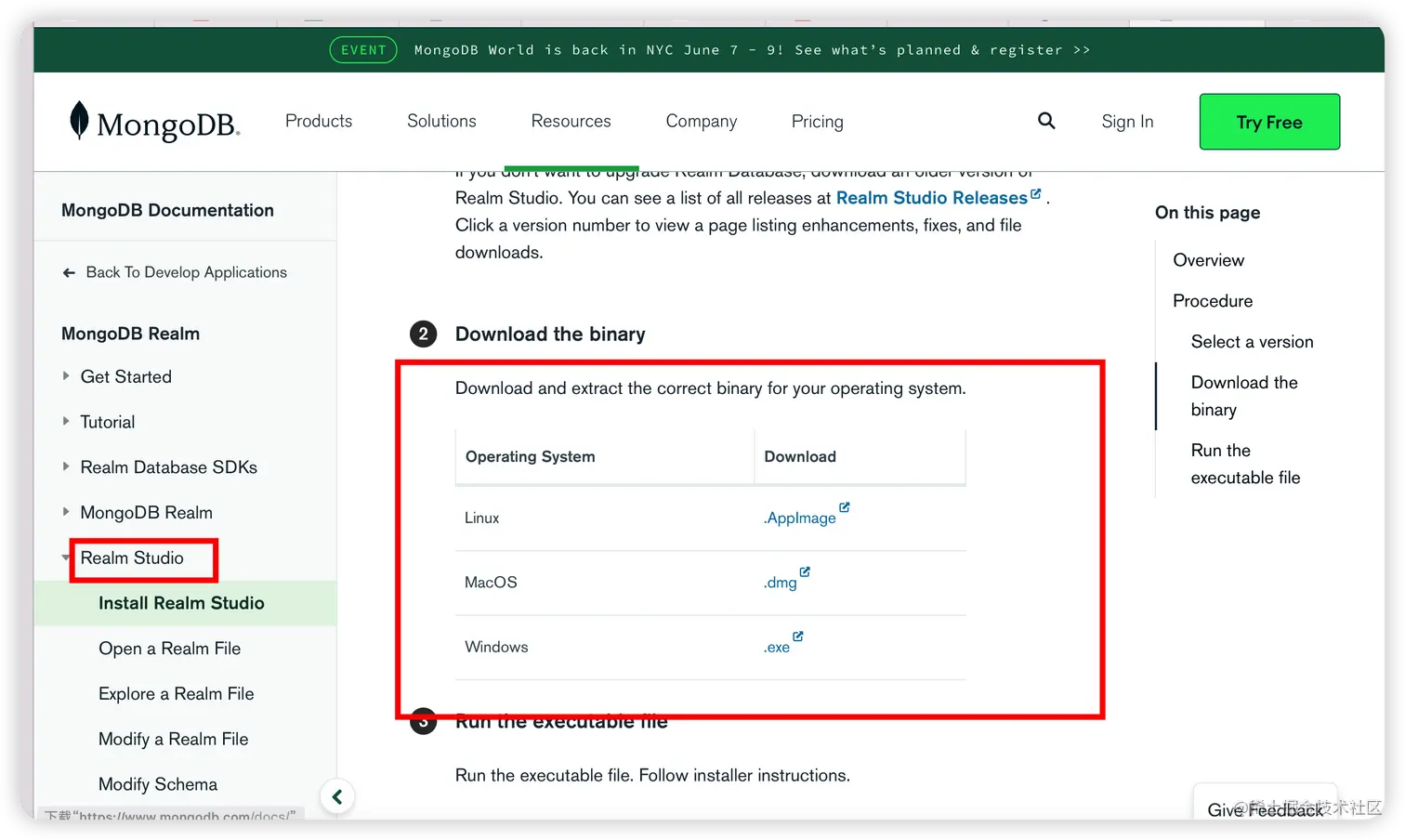Select Realm Studio in the sidebar
Screen dimensions: 1405x840
pos(132,558)
